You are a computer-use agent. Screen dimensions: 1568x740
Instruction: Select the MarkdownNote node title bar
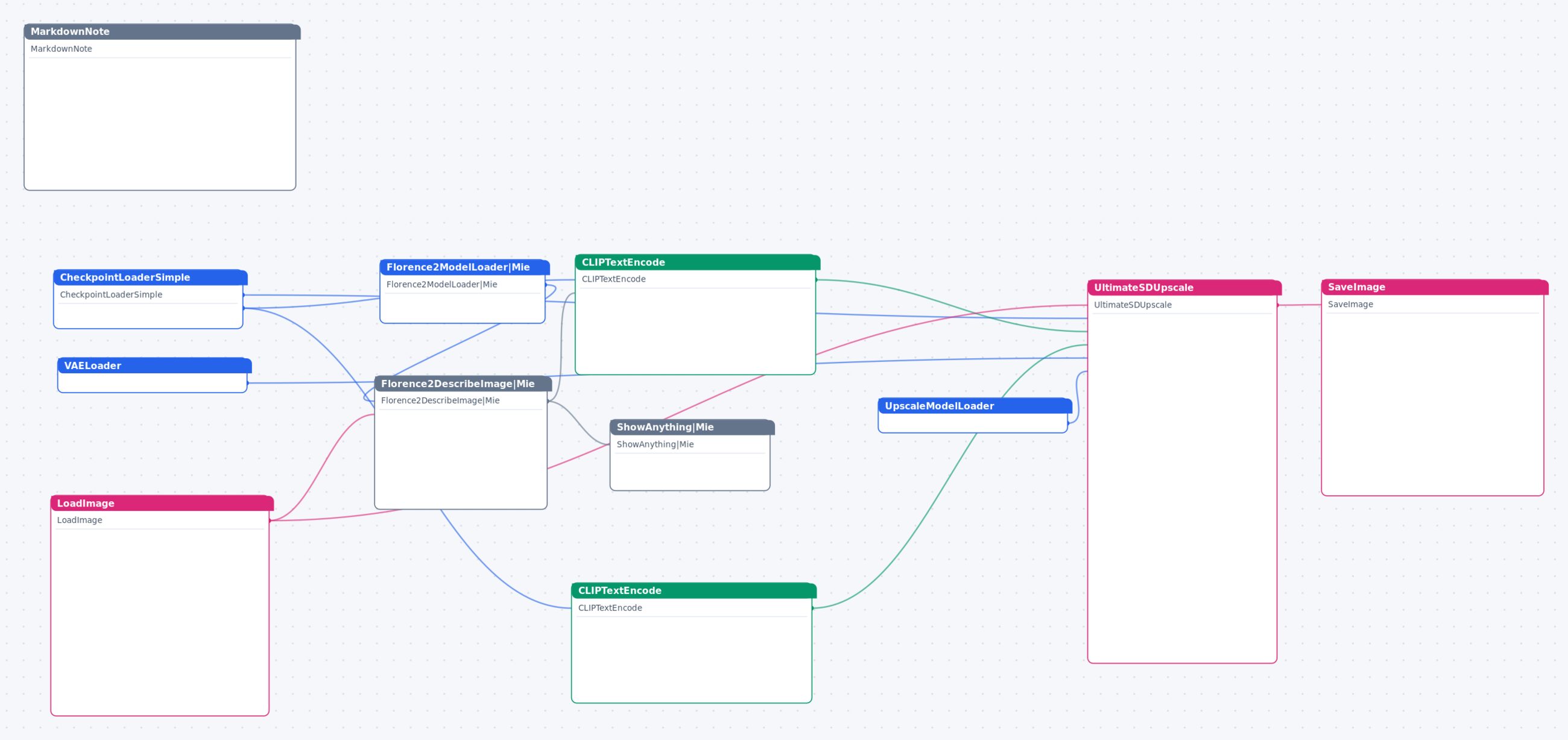[162, 31]
